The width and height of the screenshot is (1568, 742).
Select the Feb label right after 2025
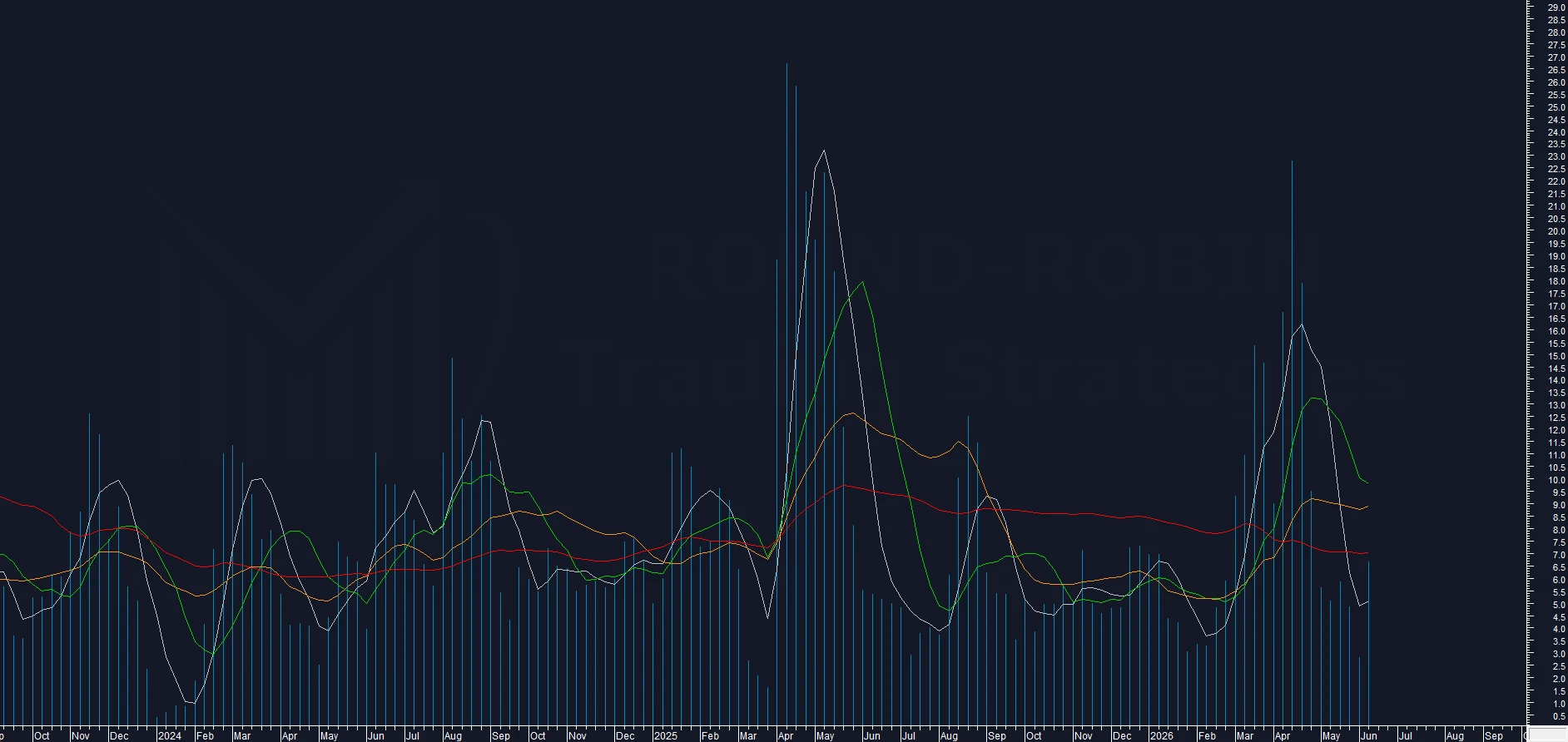[x=710, y=736]
